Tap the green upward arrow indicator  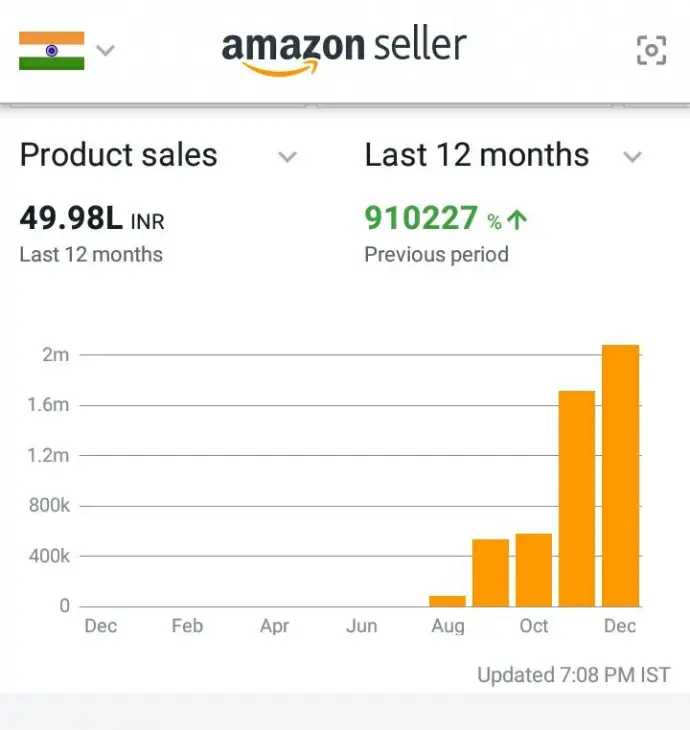point(517,219)
